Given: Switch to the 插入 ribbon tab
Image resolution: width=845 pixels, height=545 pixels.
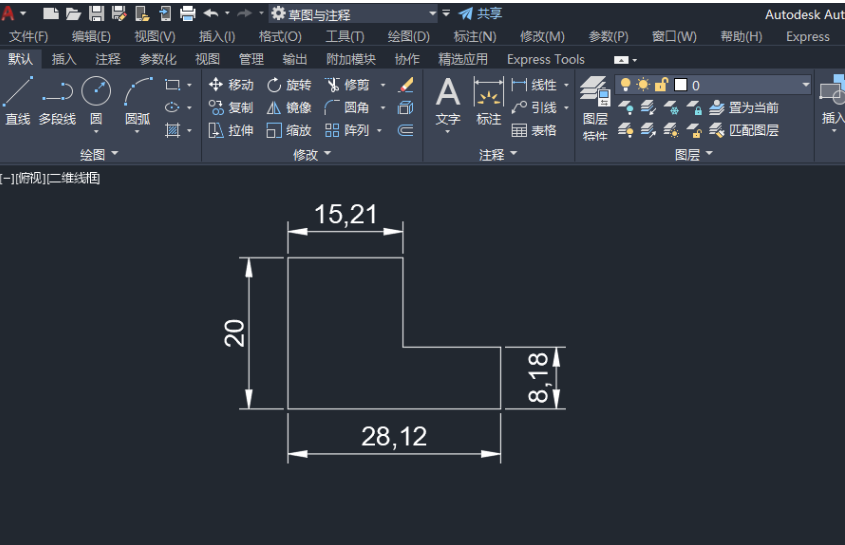Looking at the screenshot, I should 64,59.
